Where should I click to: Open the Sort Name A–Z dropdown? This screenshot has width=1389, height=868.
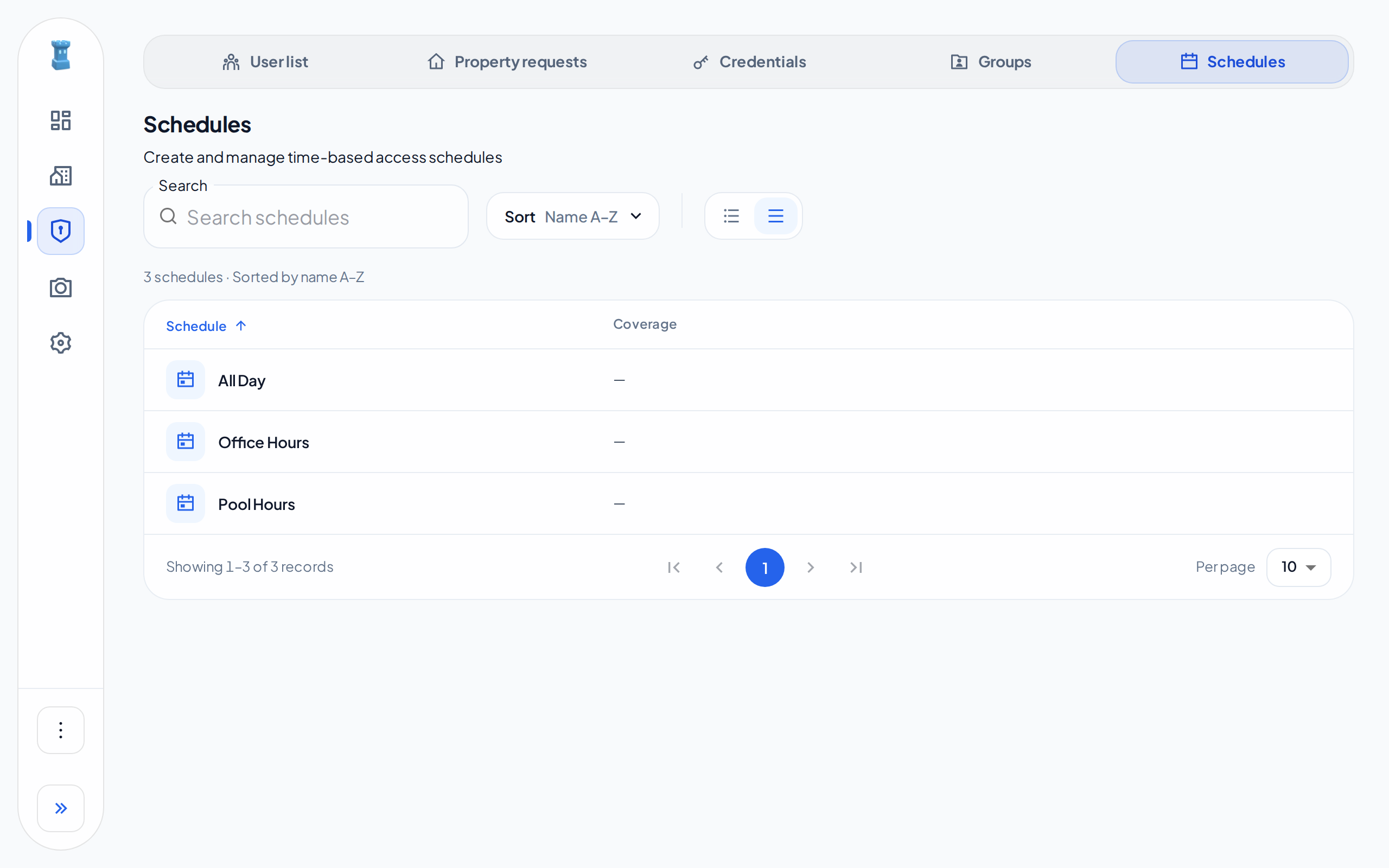coord(573,216)
